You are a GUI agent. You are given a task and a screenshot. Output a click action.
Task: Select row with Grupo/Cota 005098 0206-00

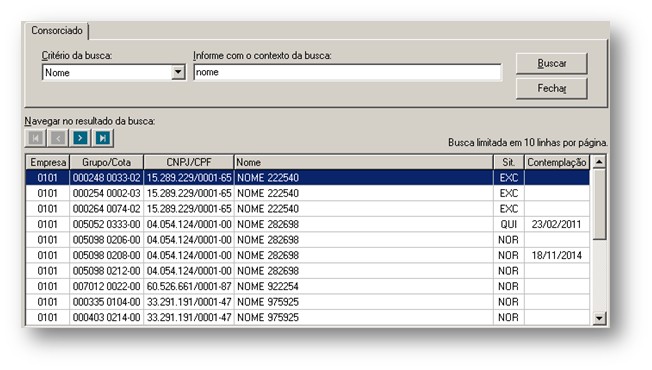(308, 240)
